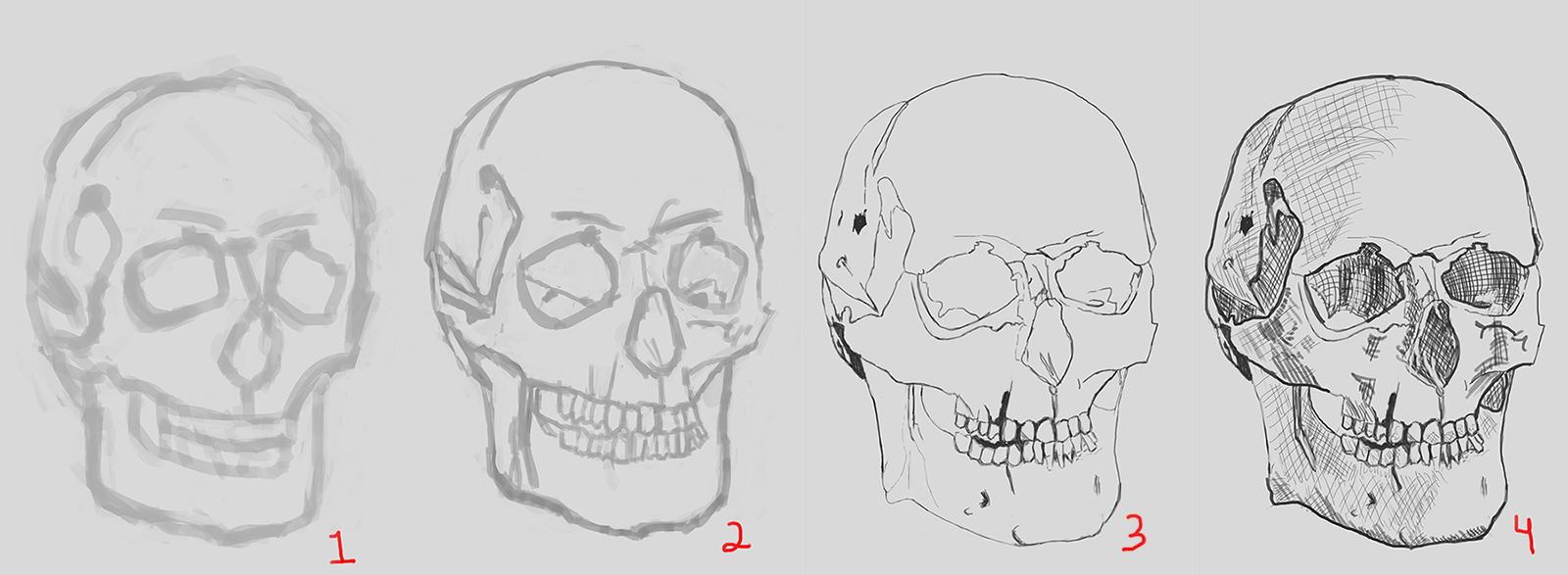Viewport: 1568px width, 575px height.
Task: Click the red number 2 label
Action: (x=736, y=536)
